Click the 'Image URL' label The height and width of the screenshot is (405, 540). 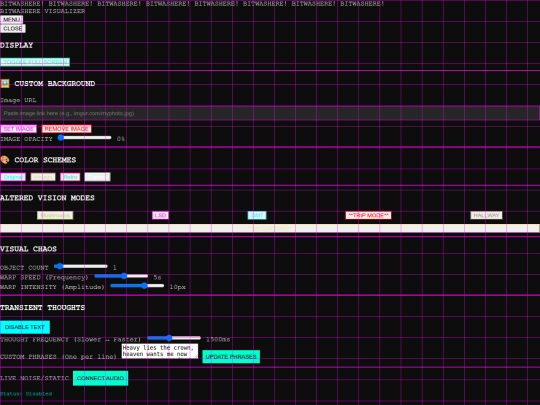[18, 100]
